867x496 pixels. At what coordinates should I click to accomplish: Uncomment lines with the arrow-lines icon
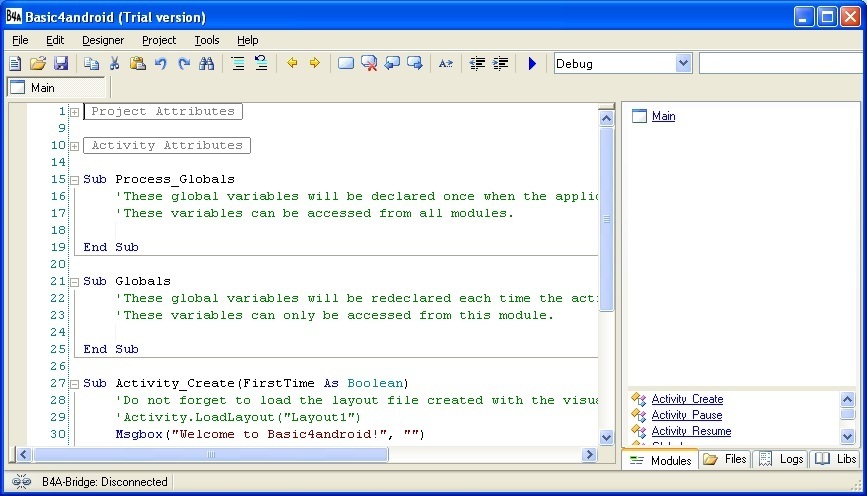pyautogui.click(x=261, y=64)
